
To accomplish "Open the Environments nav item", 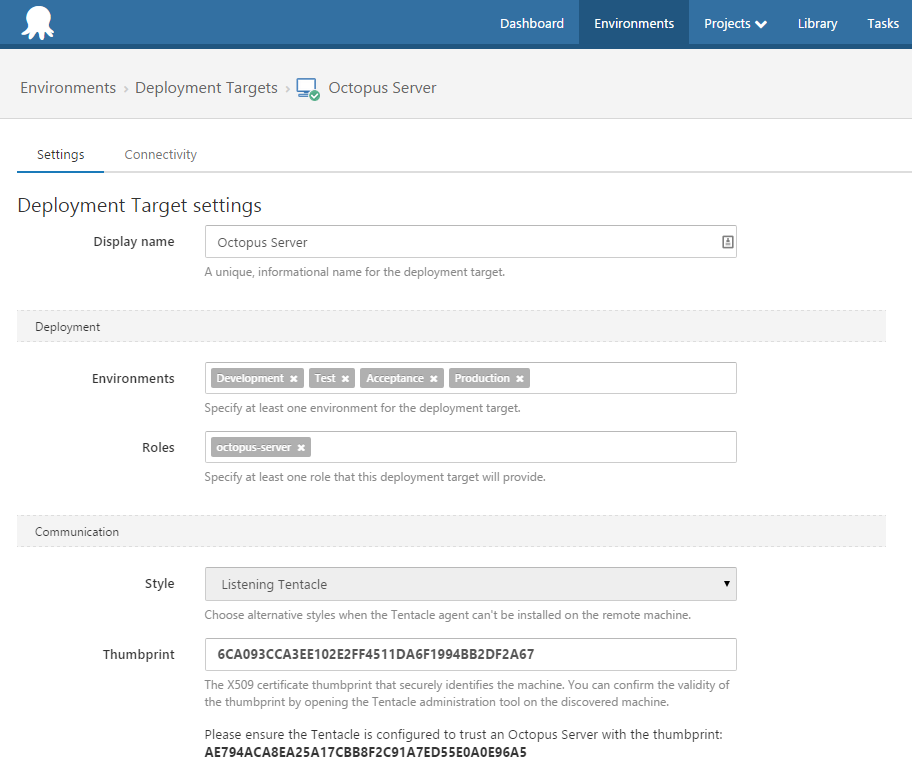I will (634, 23).
